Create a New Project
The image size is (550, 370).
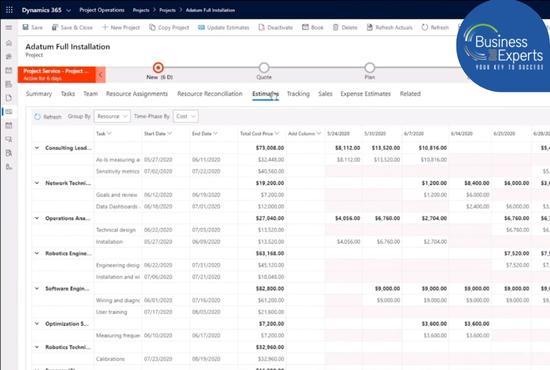(121, 27)
